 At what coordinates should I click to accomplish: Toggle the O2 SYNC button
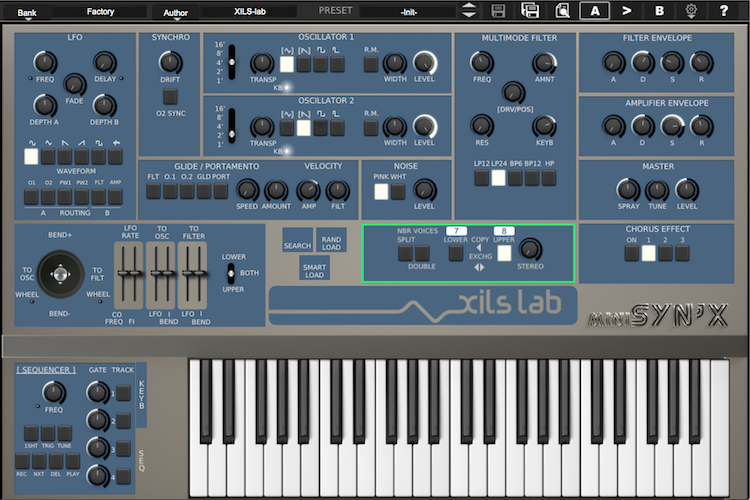tap(170, 96)
